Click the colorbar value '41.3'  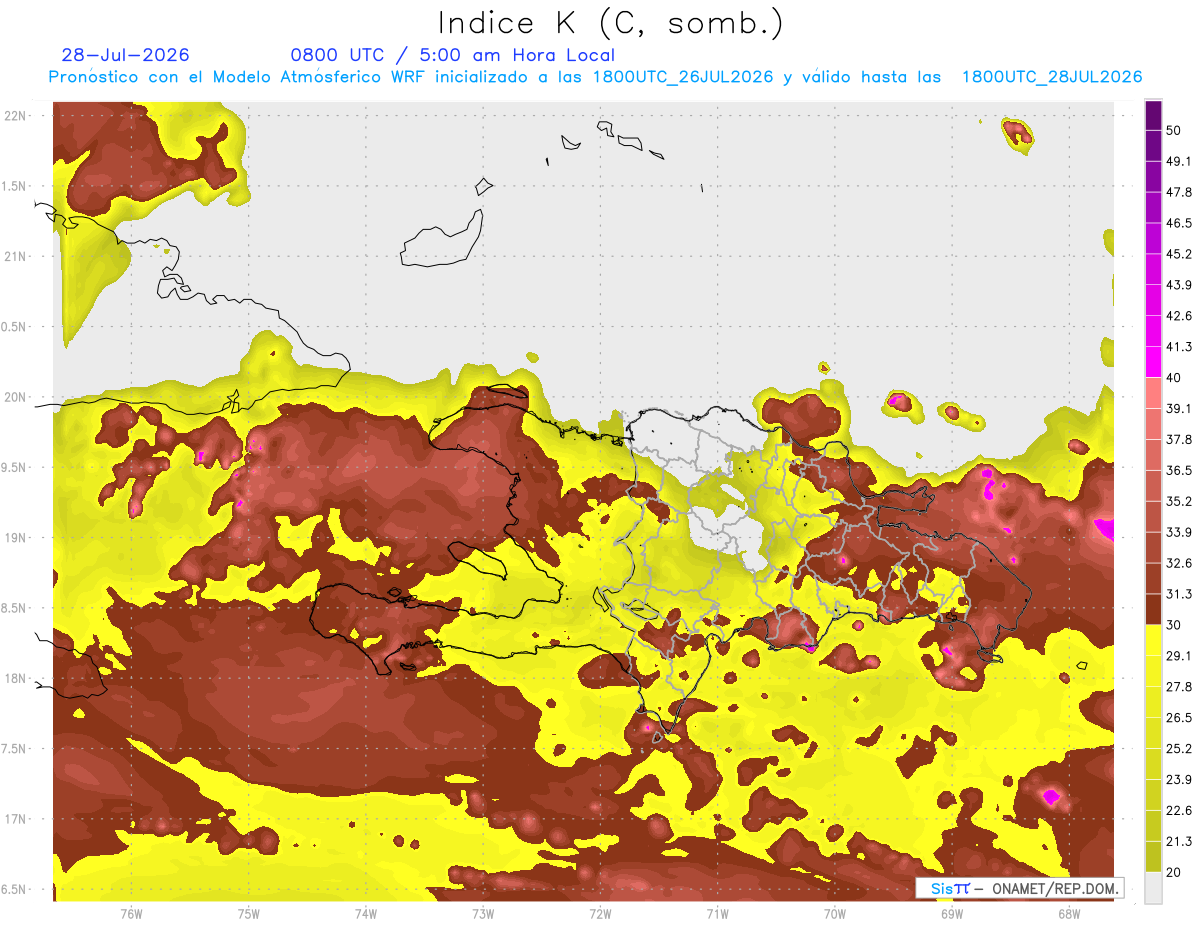pos(1179,347)
